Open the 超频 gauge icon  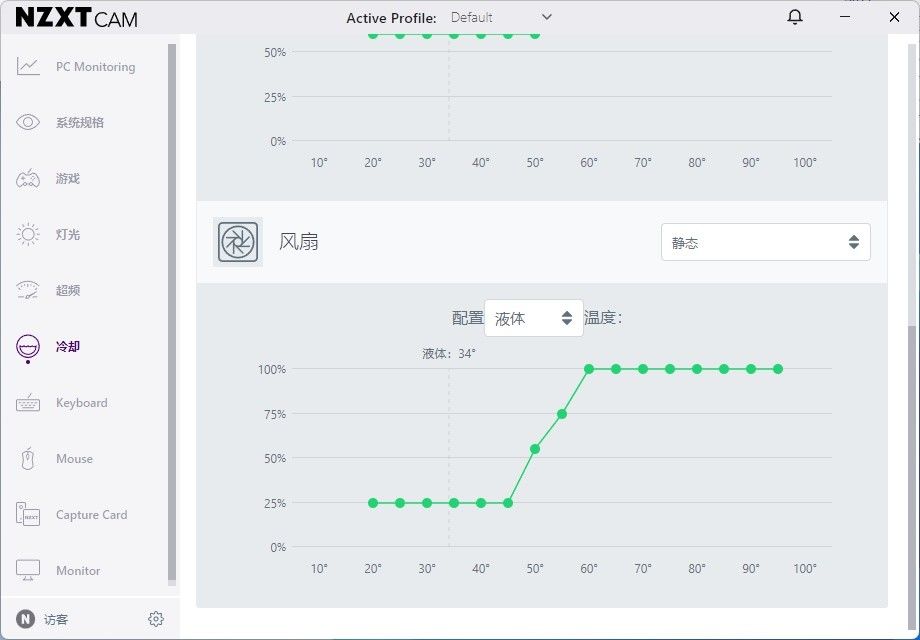(x=28, y=291)
